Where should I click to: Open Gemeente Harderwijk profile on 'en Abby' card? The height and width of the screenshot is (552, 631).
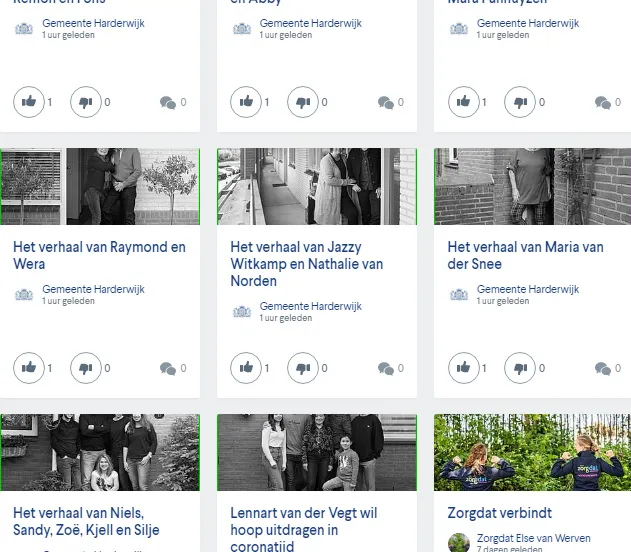(311, 23)
